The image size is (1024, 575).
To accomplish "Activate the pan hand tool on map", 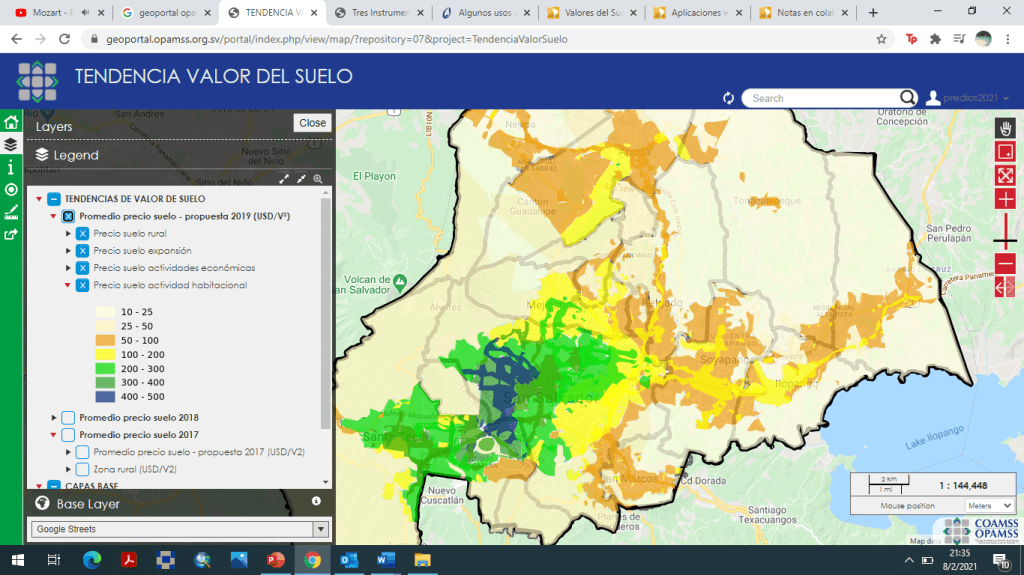I will coord(1005,128).
